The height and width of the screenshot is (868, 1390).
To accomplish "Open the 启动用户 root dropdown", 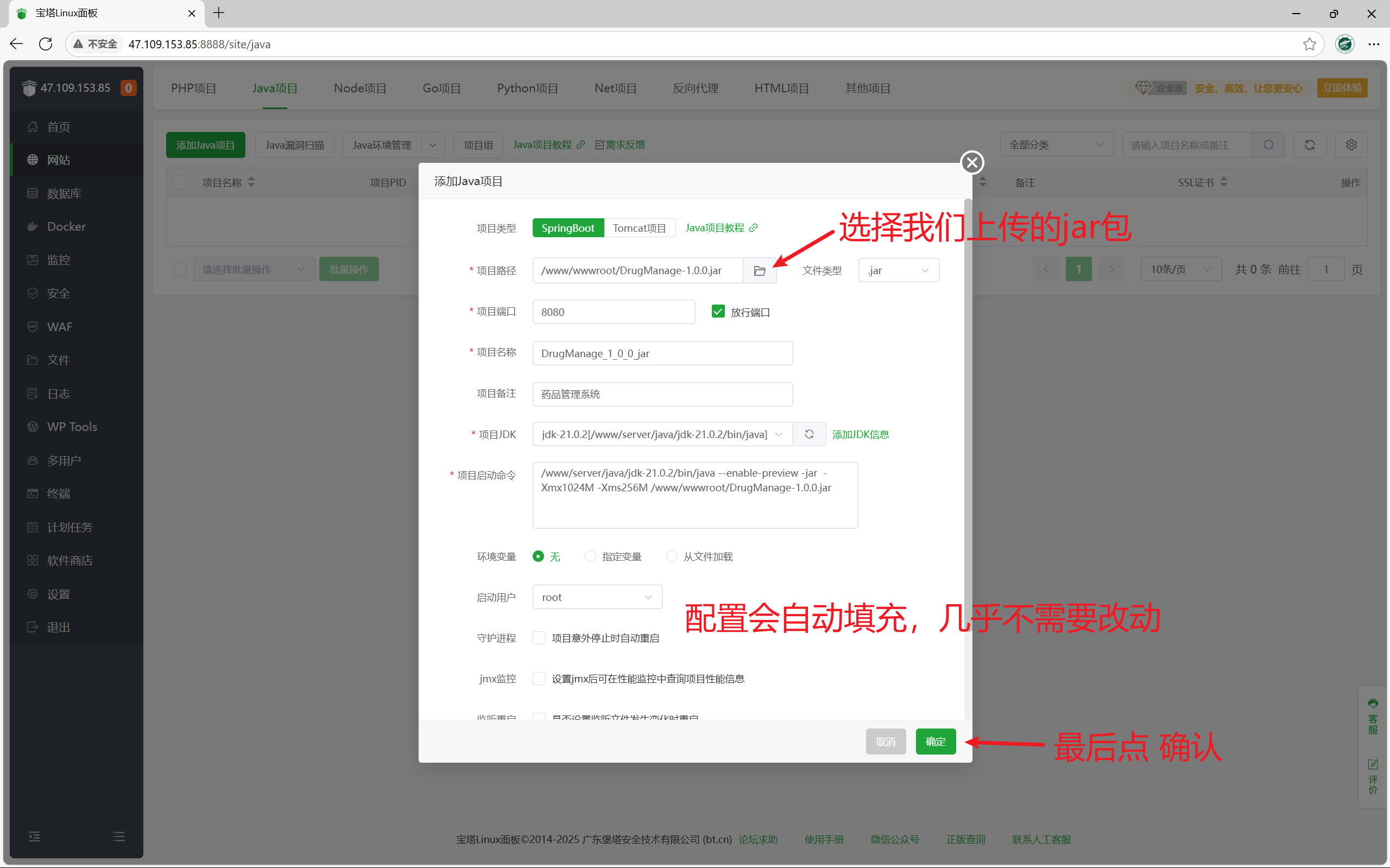I will click(x=597, y=597).
